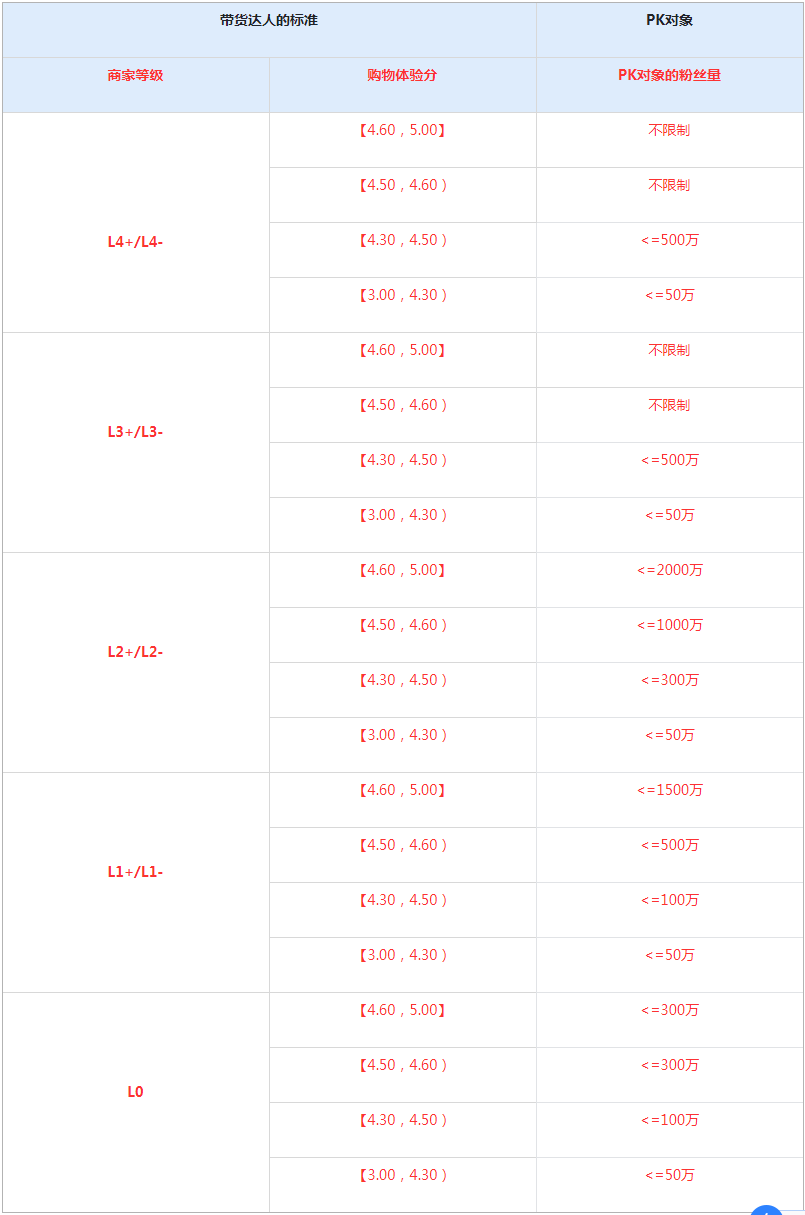
Task: Select 【3.00,4.30) score in L0 group
Action: click(x=402, y=1175)
